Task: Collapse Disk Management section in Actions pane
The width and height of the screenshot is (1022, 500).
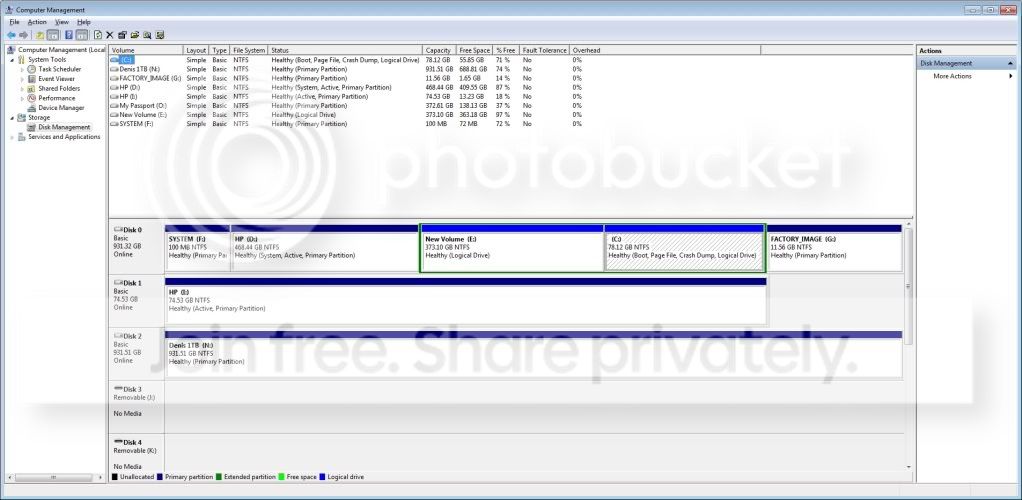Action: point(1010,63)
